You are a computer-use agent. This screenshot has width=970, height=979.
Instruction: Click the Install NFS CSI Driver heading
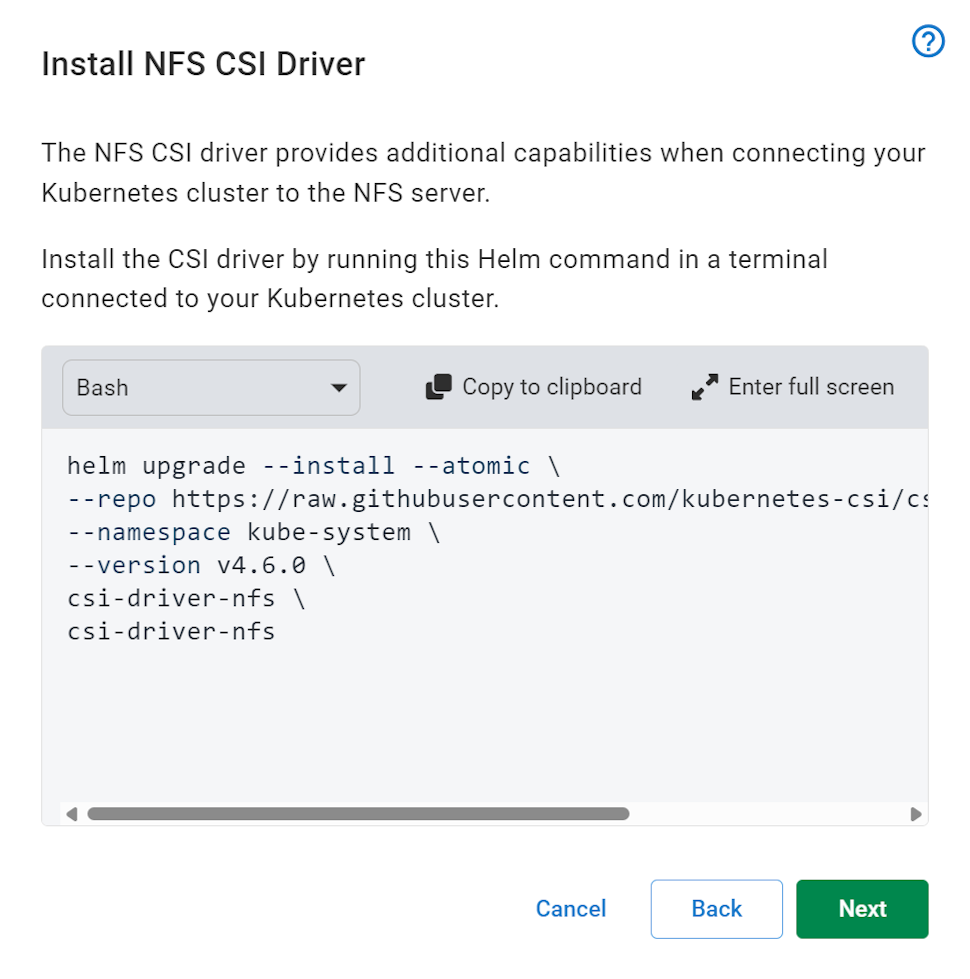202,64
